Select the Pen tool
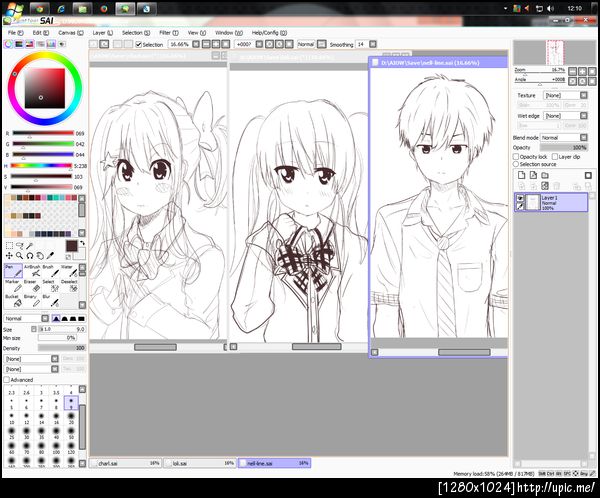 pyautogui.click(x=13, y=271)
